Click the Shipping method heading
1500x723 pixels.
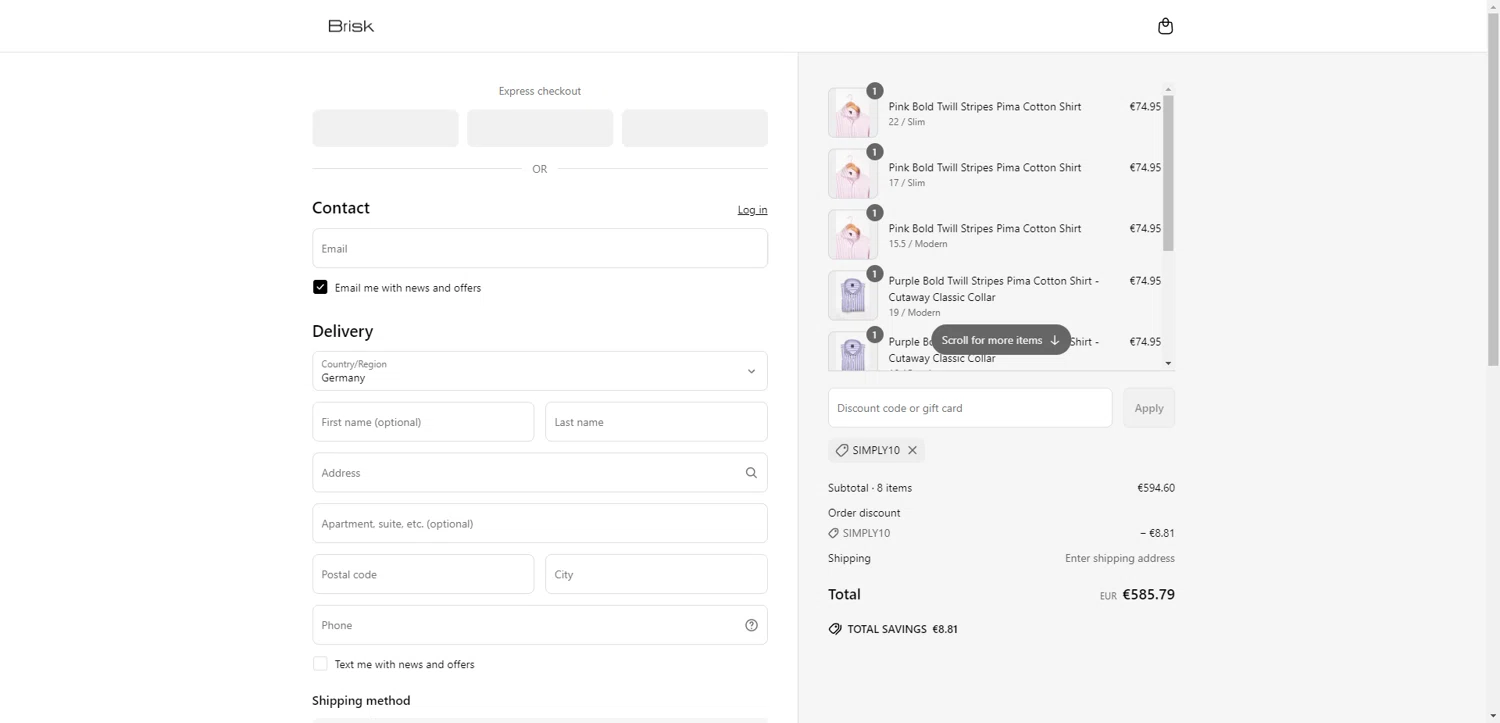coord(361,700)
